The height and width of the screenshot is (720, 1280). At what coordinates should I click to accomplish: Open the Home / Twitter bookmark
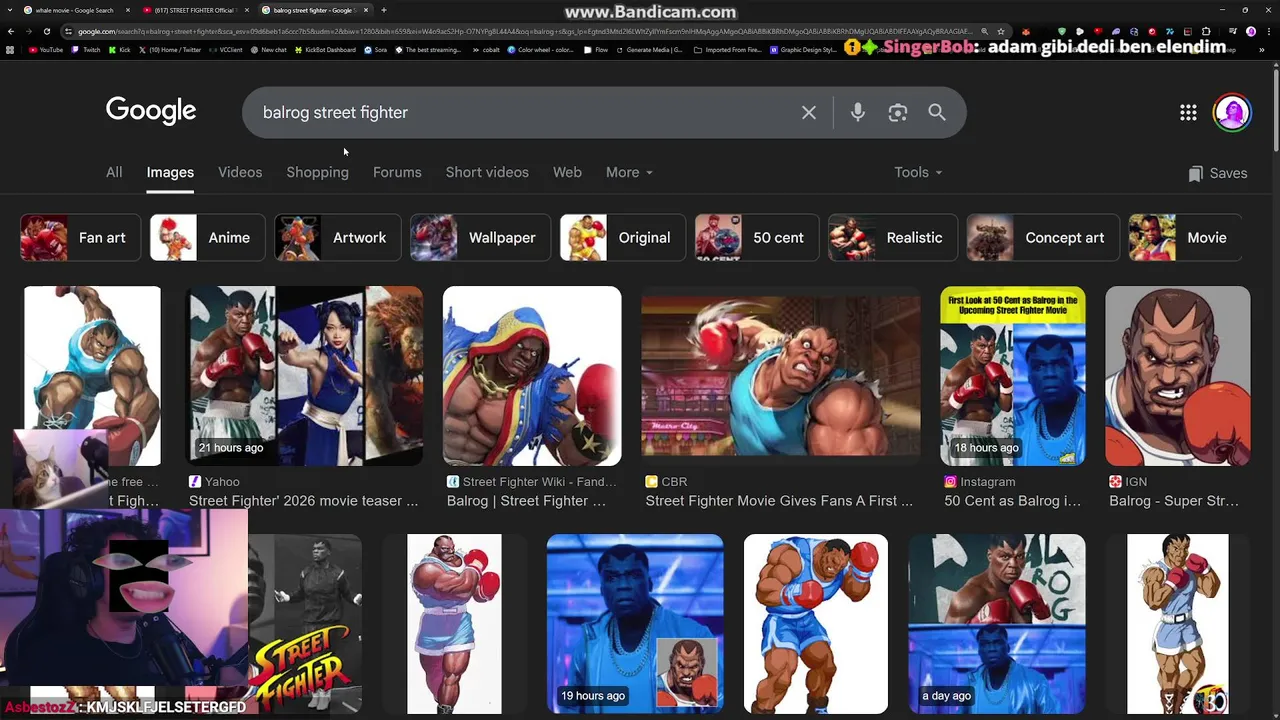170,49
